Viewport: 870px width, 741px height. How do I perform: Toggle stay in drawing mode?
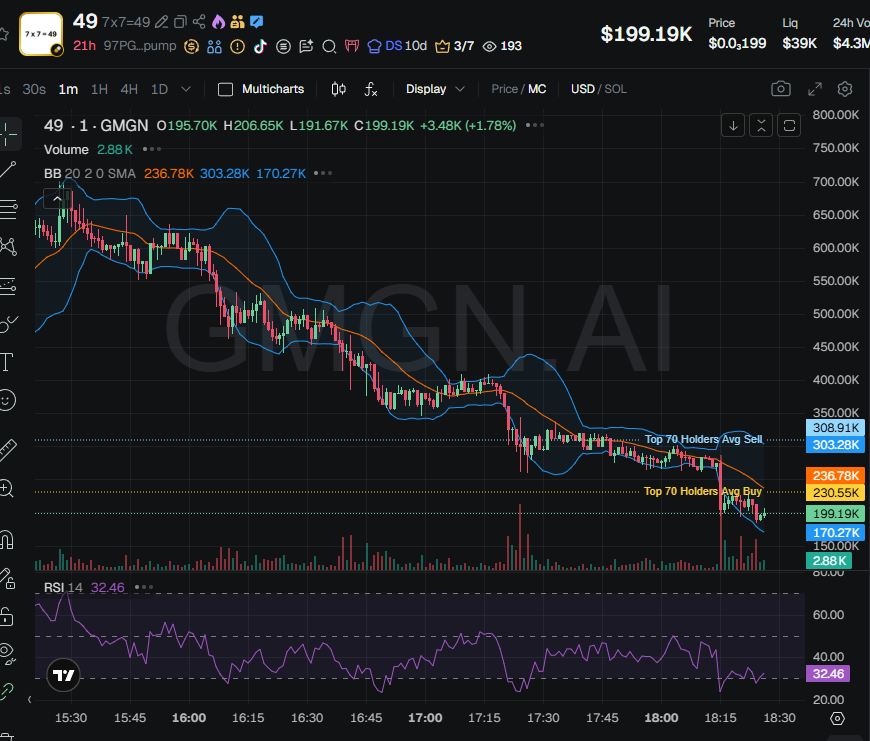click(x=7, y=578)
